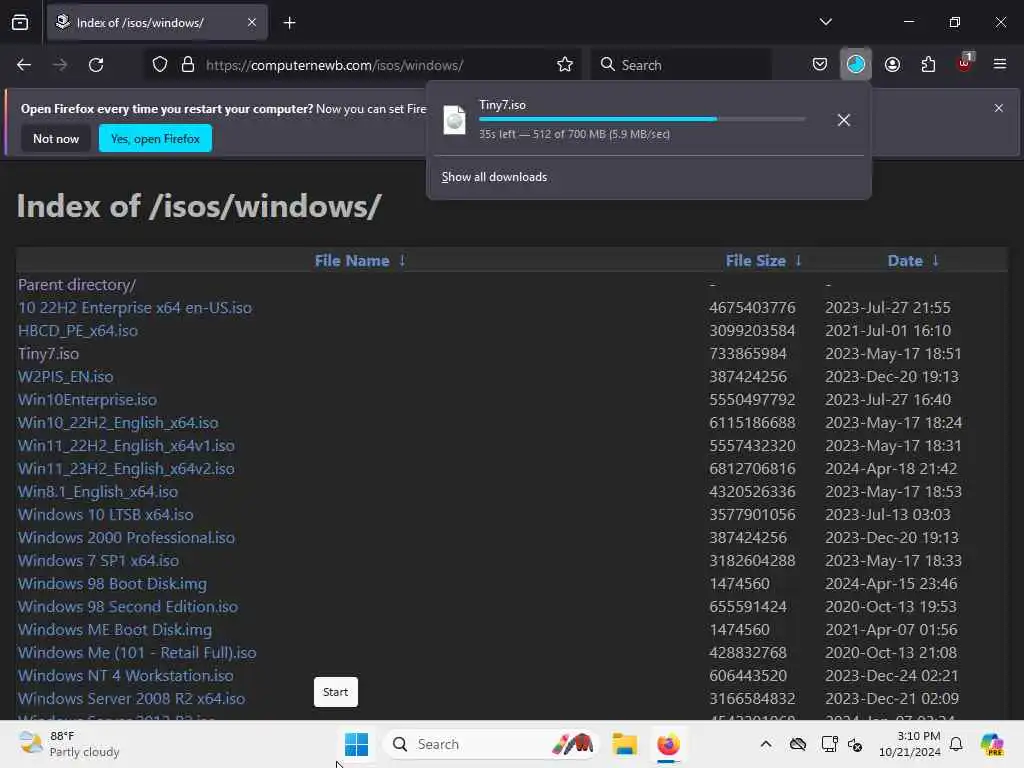Click the Tiny7.iso file link
Viewport: 1024px width, 768px height.
tap(48, 353)
